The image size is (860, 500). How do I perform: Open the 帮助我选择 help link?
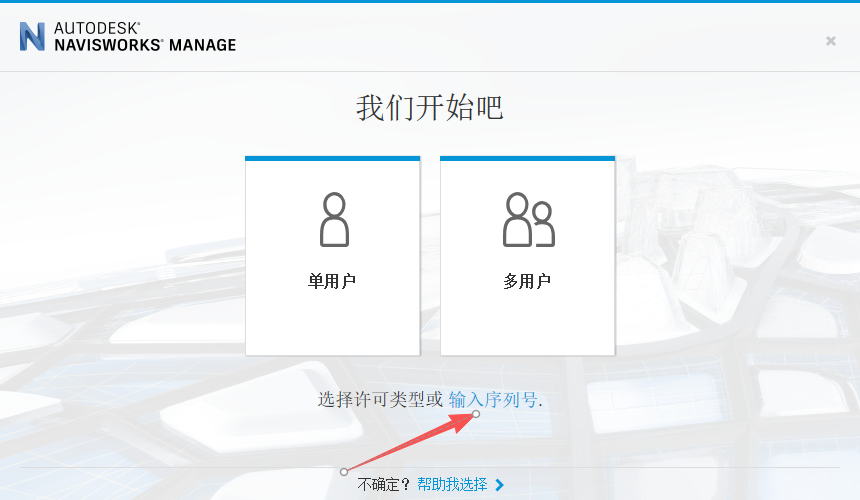coord(452,484)
